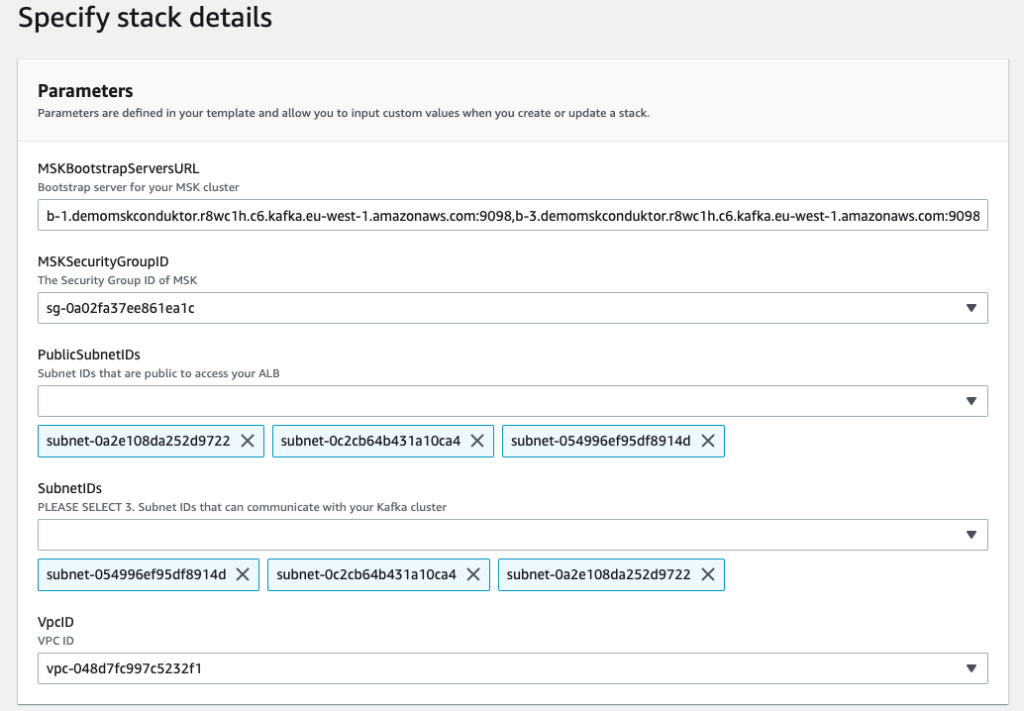Remove subnet-0a2e108da252d9722 from SubnetIDs
1024x711 pixels.
708,574
